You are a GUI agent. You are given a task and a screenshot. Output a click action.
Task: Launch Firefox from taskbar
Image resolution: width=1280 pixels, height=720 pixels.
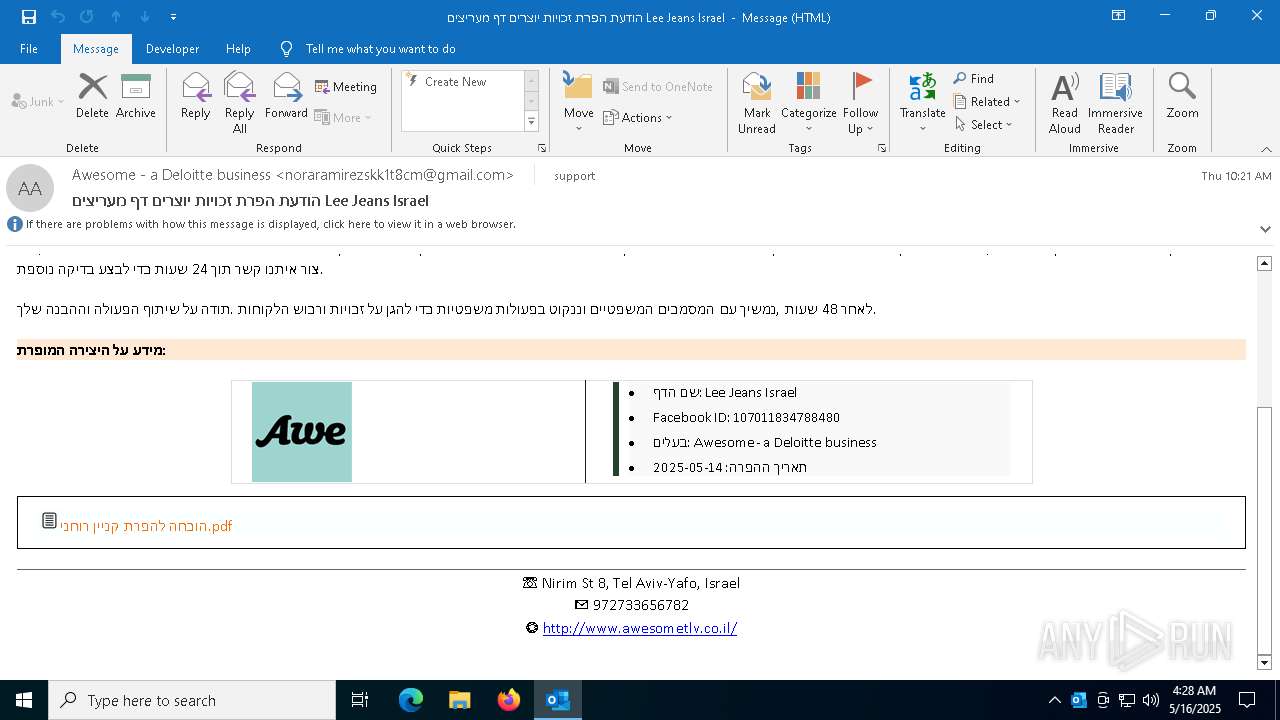pos(509,700)
